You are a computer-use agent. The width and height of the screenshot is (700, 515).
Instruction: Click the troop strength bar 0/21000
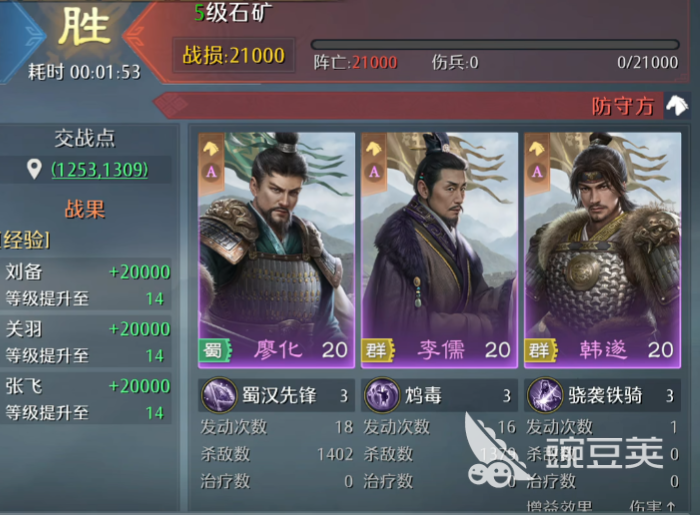[x=495, y=45]
